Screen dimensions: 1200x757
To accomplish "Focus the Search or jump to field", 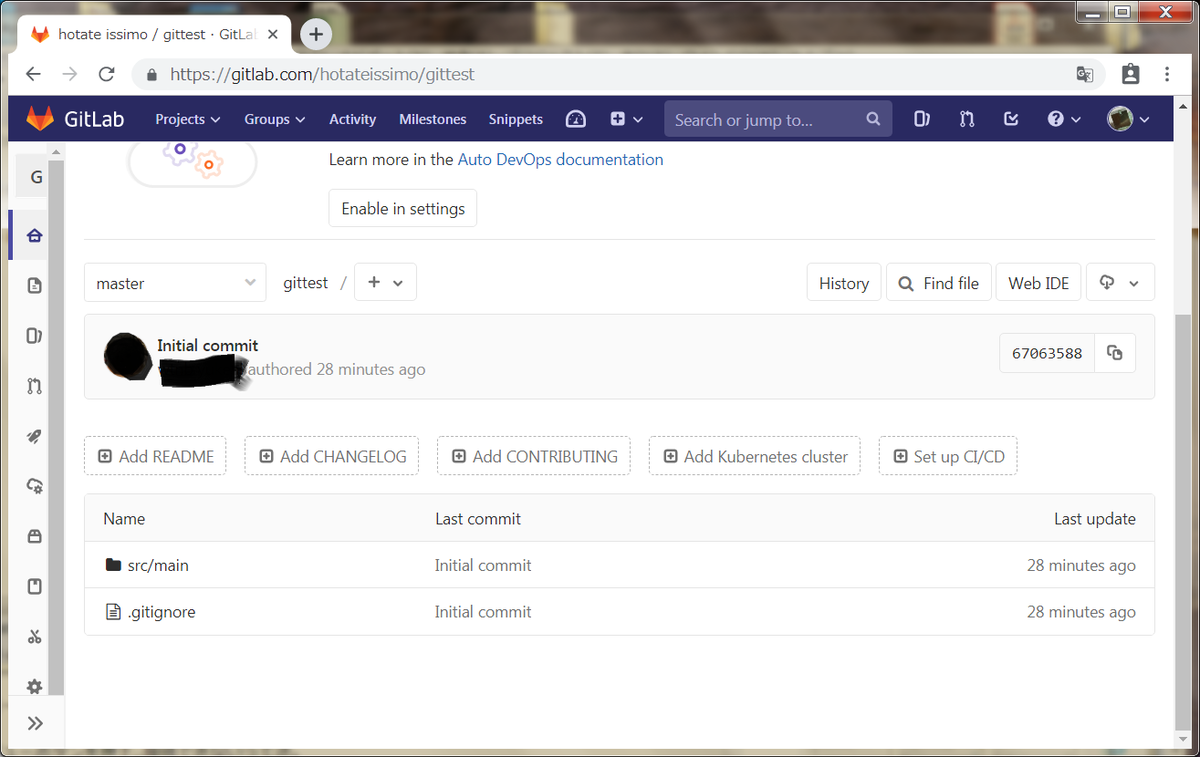I will point(777,119).
